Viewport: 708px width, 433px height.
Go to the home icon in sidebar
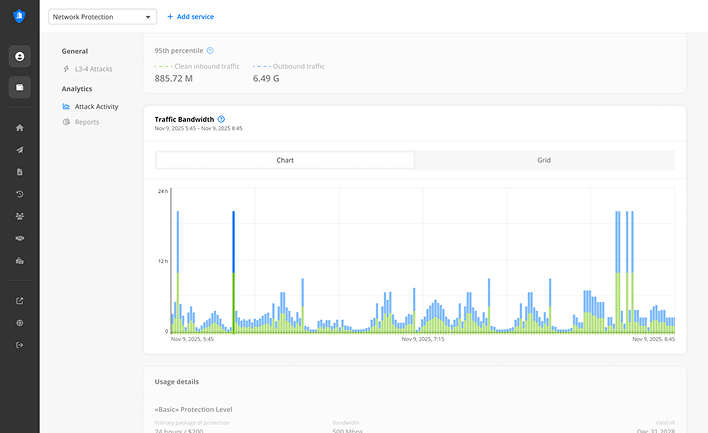click(x=20, y=128)
